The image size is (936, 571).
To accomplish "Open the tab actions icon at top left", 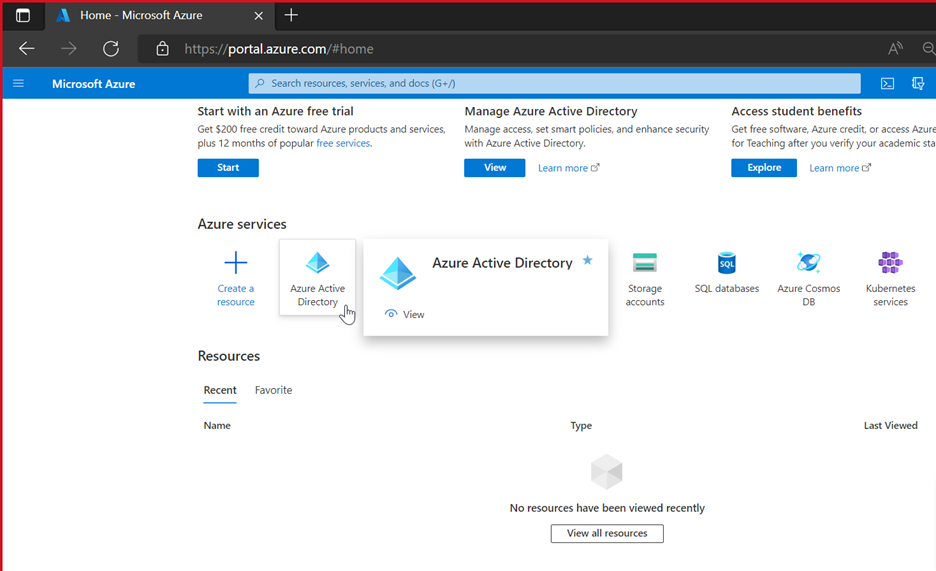I will tap(23, 16).
